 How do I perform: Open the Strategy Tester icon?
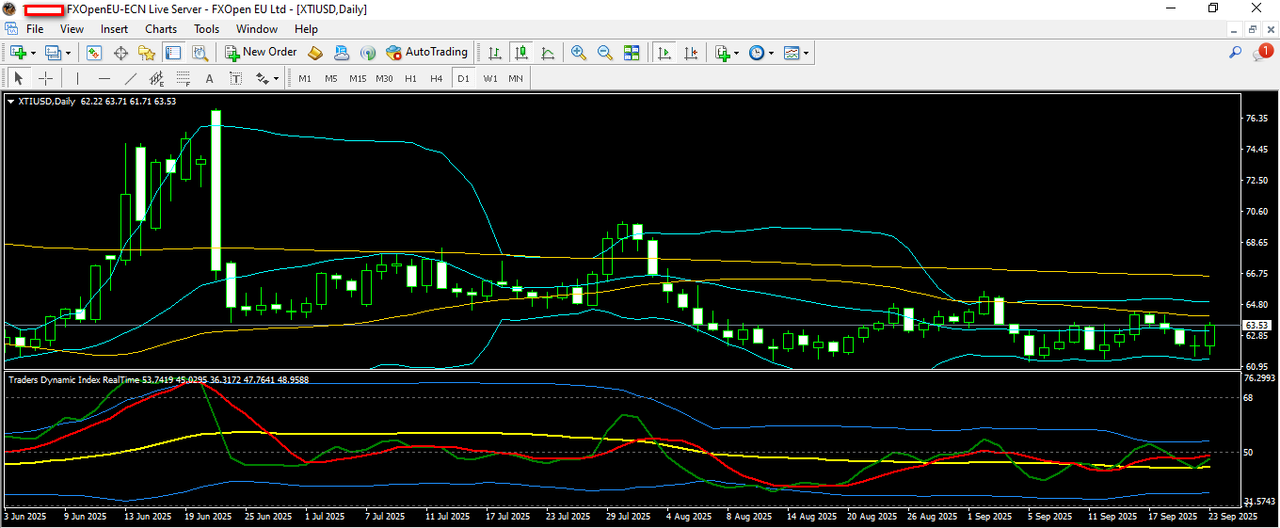click(x=198, y=52)
